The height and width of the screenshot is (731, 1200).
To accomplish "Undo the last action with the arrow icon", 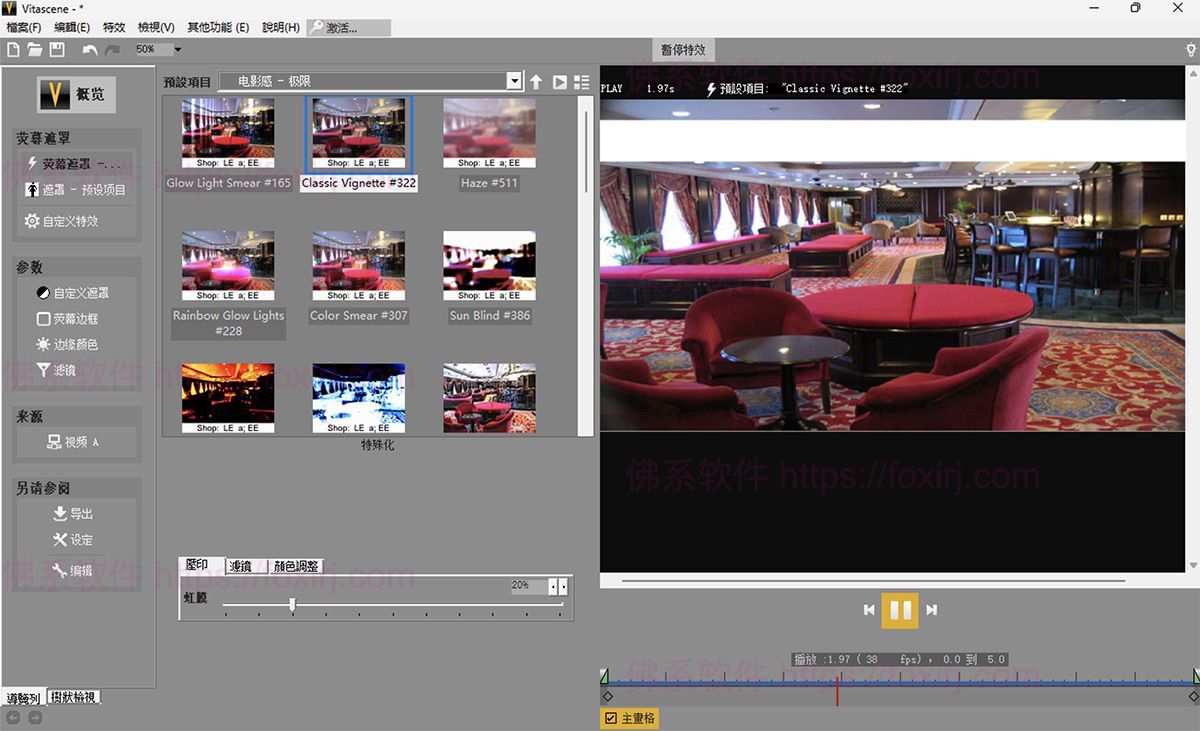I will pyautogui.click(x=90, y=50).
